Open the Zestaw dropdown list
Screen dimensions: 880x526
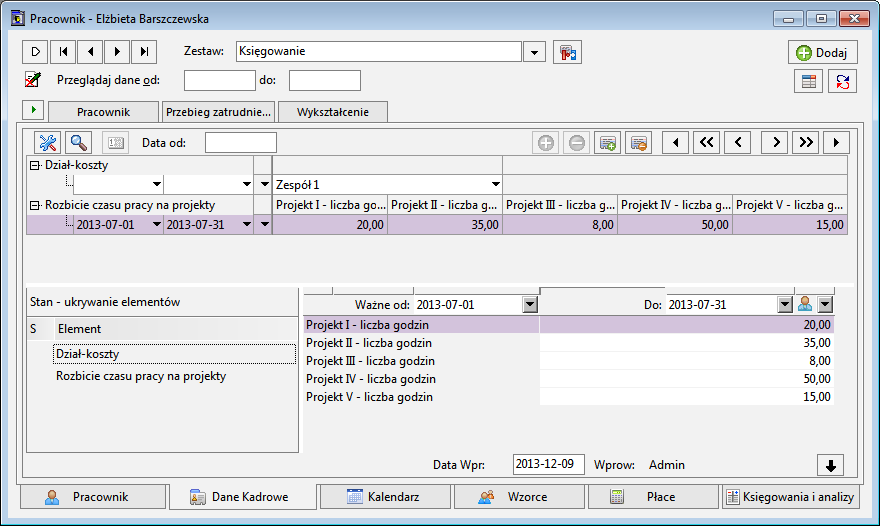tap(534, 52)
